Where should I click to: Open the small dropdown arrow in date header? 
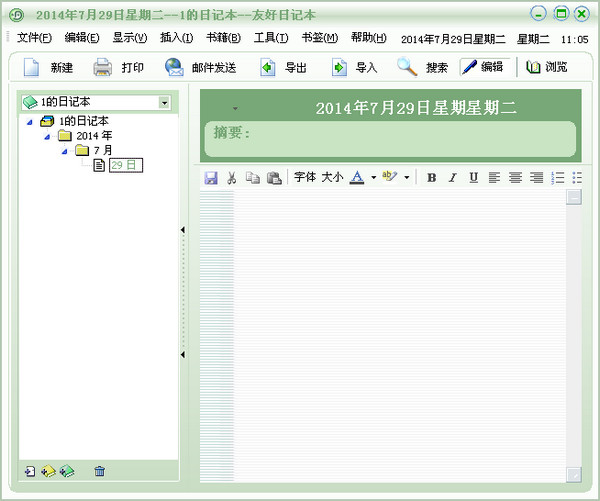[235, 109]
